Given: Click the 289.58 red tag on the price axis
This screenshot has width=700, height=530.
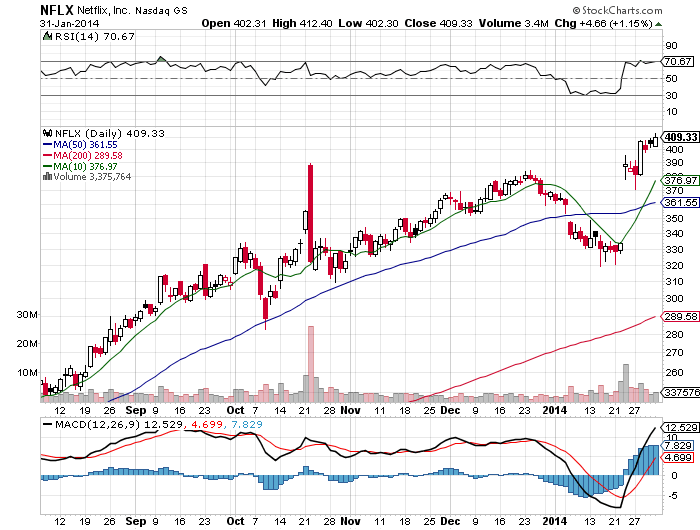Looking at the screenshot, I should coord(681,317).
